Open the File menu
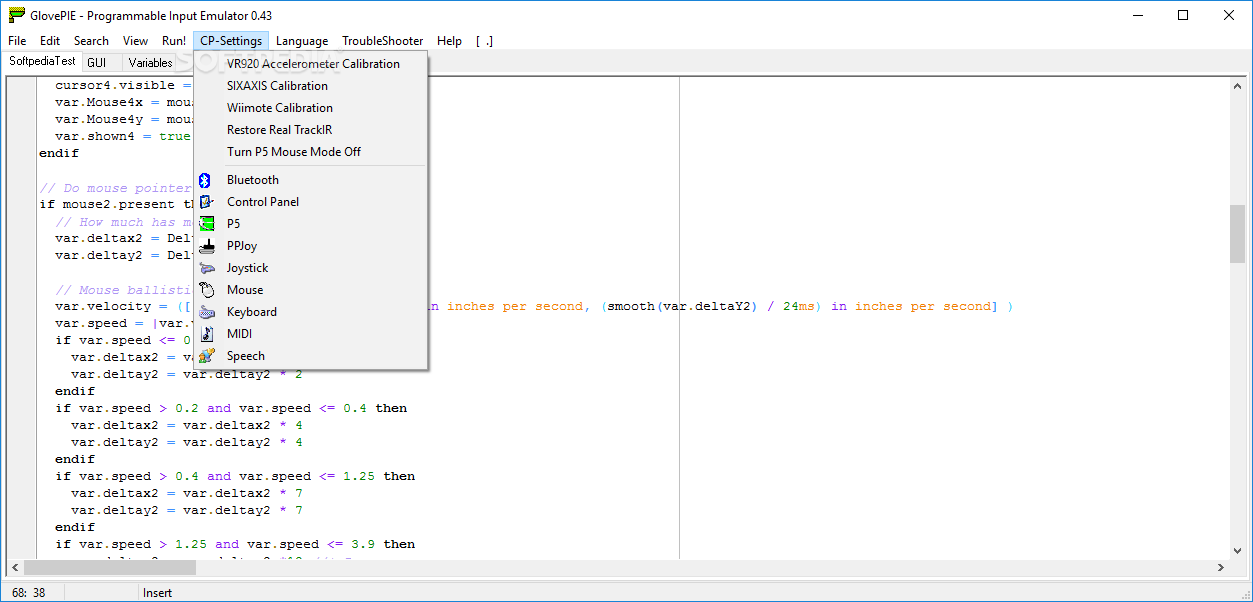The height and width of the screenshot is (602, 1253). 17,41
